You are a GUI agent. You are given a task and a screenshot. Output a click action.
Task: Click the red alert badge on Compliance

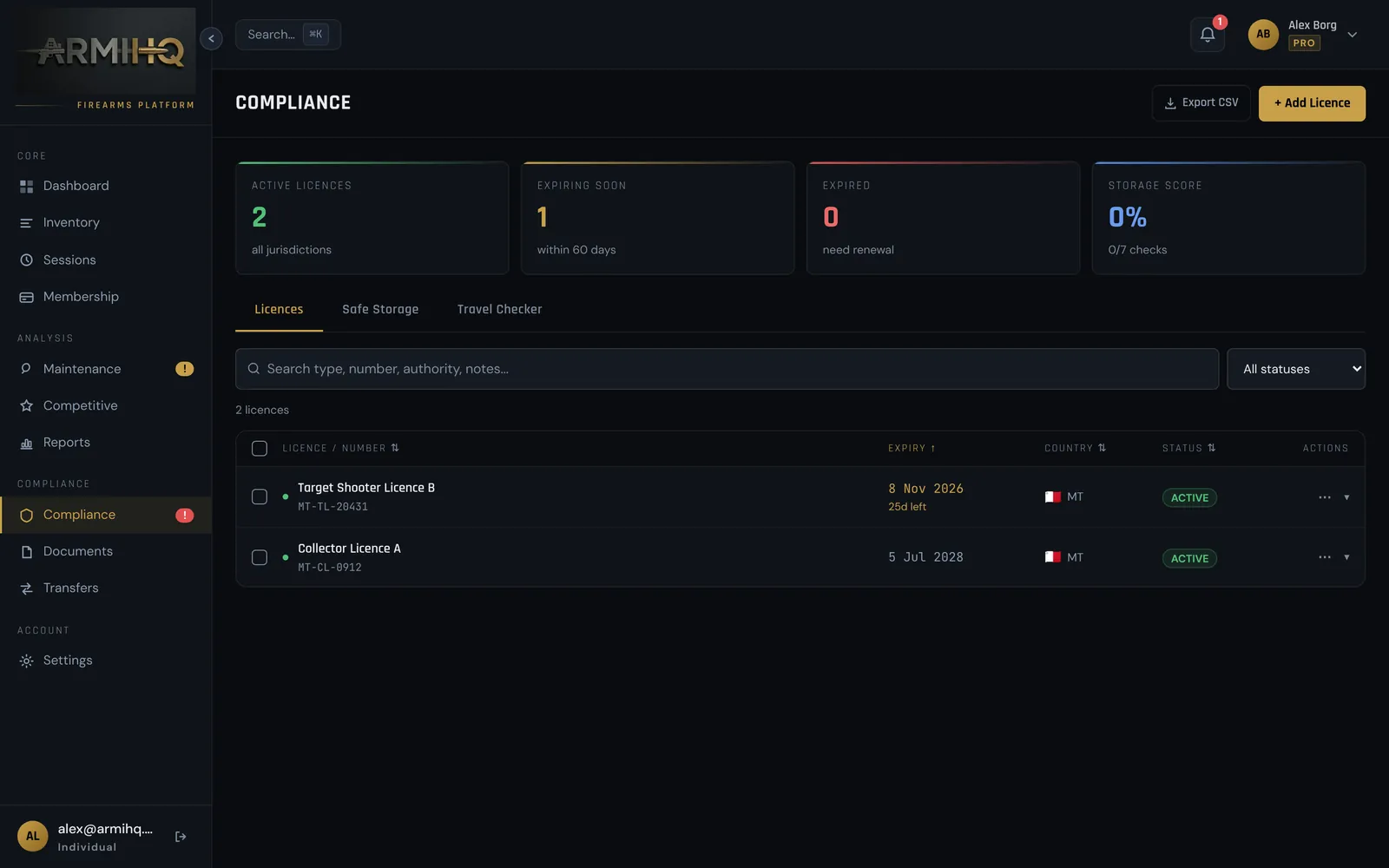184,516
